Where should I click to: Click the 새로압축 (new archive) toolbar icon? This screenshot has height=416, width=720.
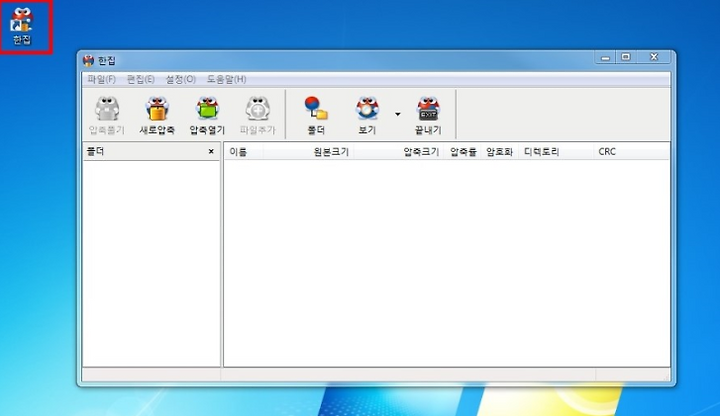157,115
